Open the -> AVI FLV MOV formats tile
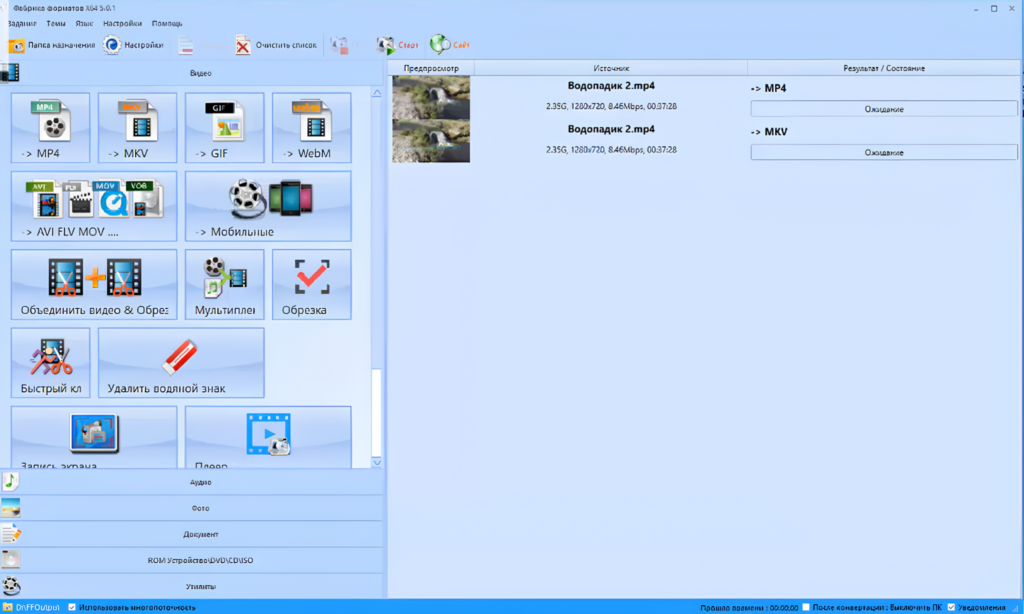This screenshot has width=1024, height=614. coord(94,206)
